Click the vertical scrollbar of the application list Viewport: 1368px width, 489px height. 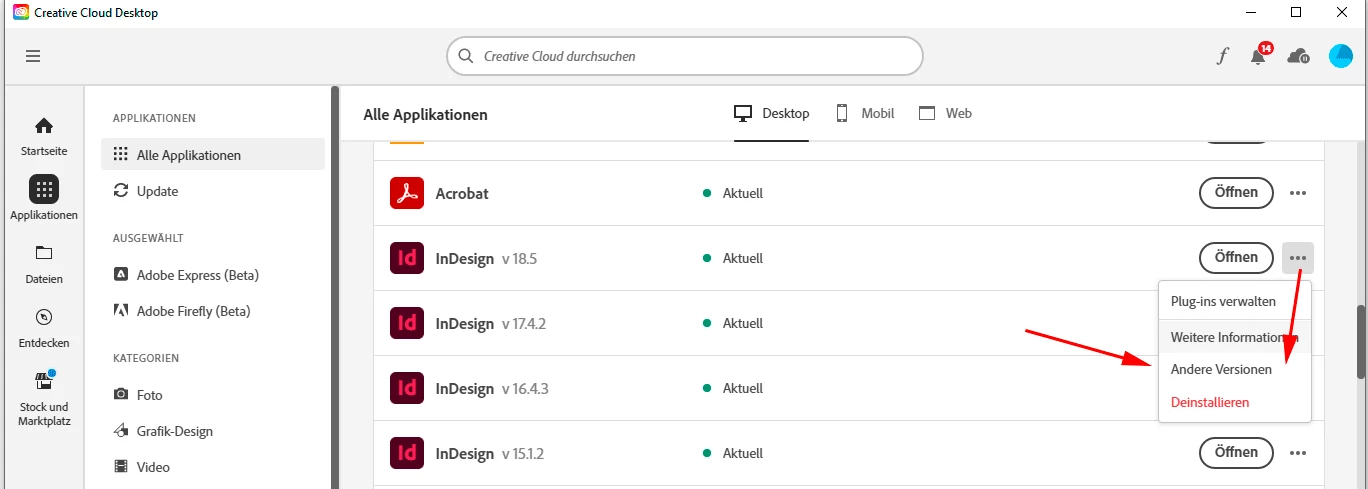coord(1360,341)
